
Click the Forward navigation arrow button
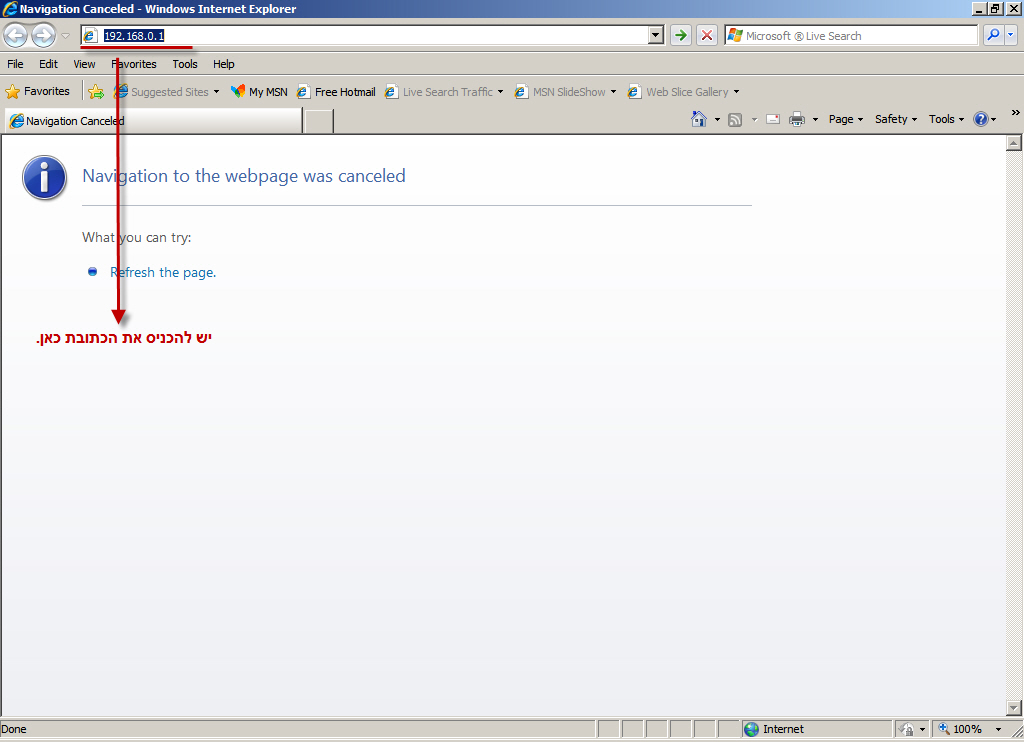[x=43, y=36]
